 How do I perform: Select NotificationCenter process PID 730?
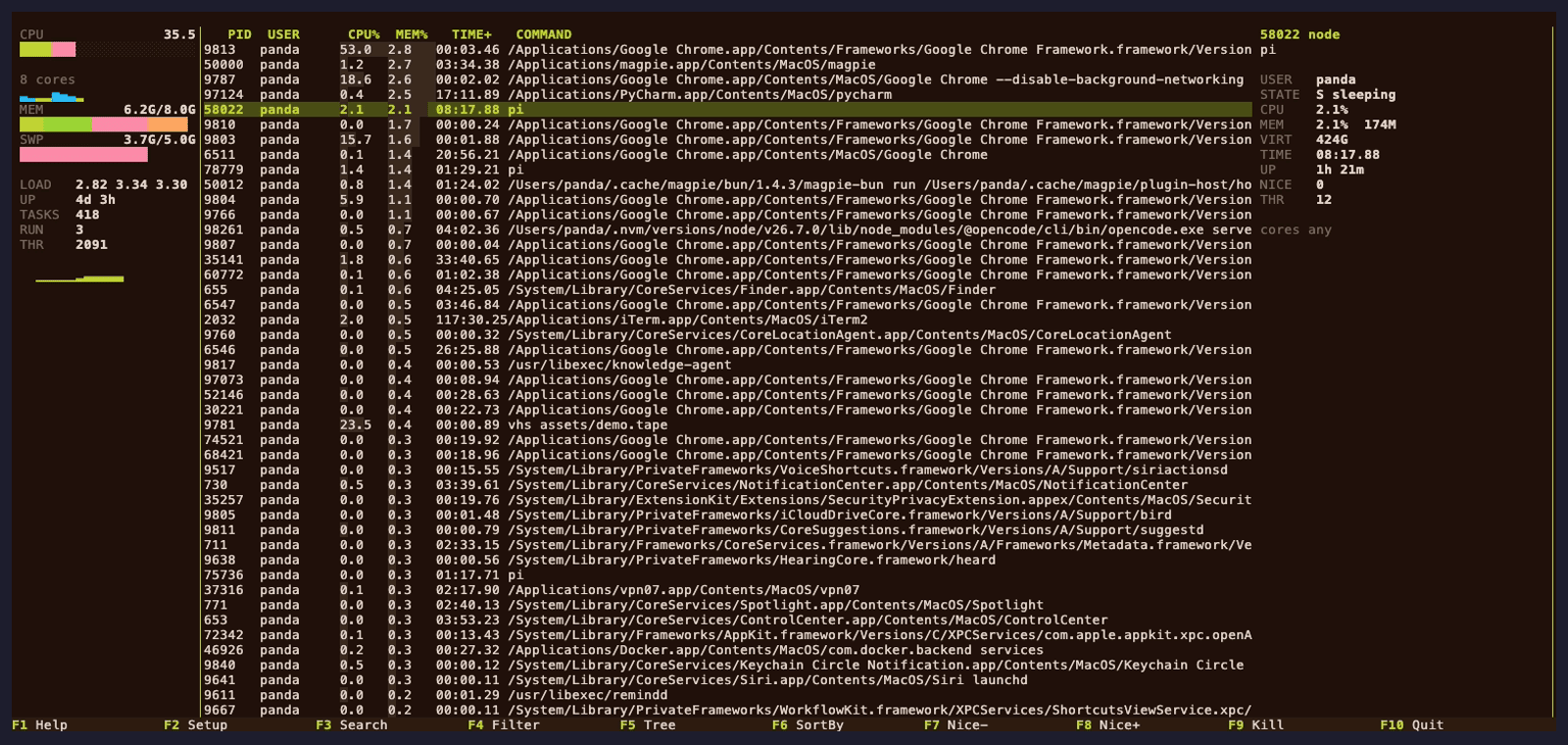pos(727,484)
